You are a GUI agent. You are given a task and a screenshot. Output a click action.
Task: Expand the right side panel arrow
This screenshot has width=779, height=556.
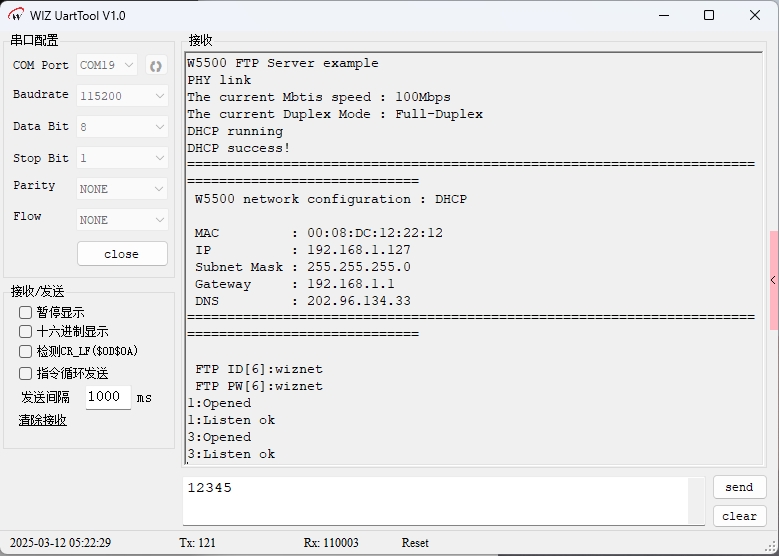[x=773, y=281]
